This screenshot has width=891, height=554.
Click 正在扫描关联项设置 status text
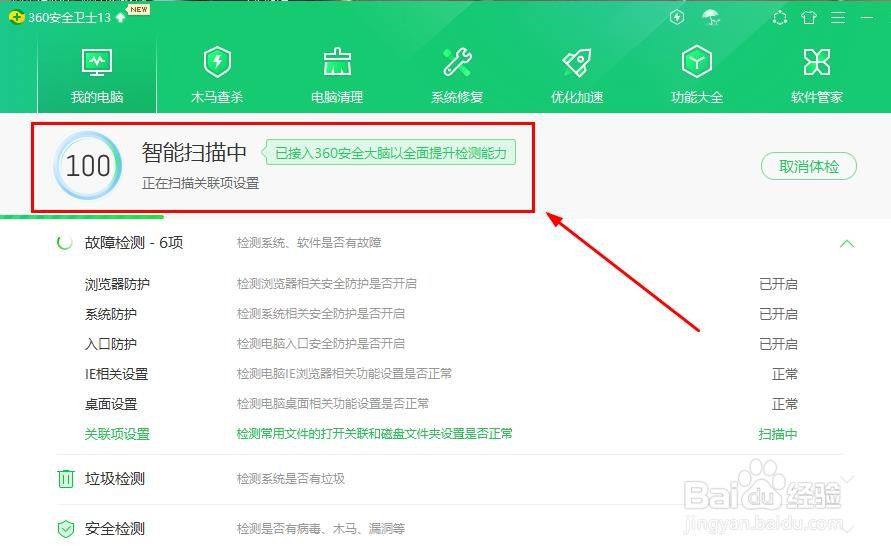[x=201, y=183]
